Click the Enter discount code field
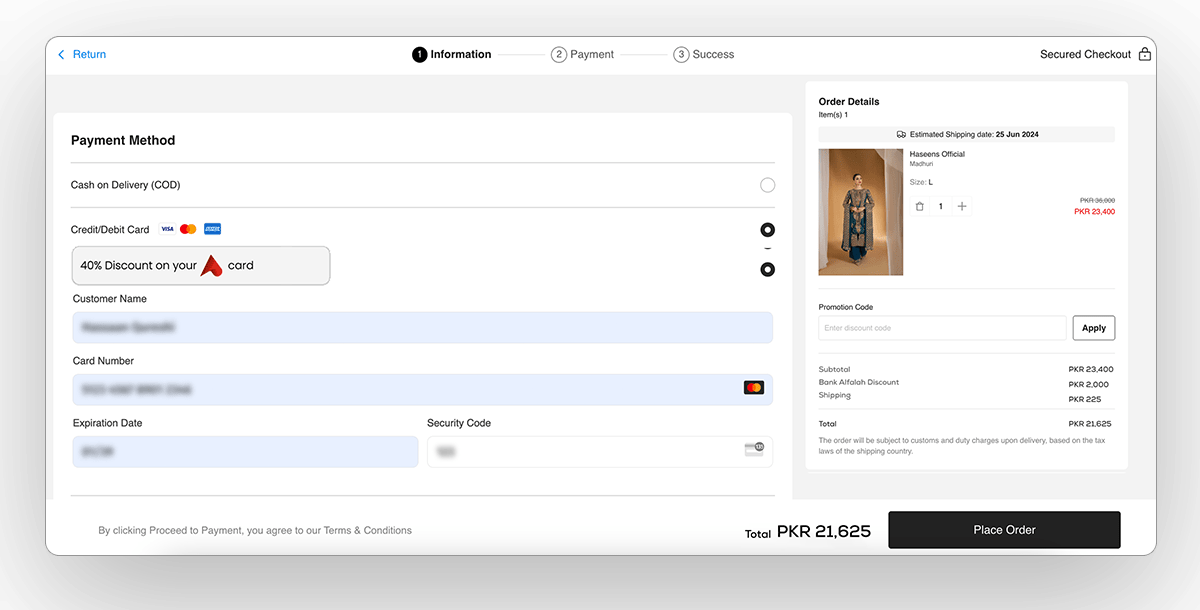 point(940,327)
